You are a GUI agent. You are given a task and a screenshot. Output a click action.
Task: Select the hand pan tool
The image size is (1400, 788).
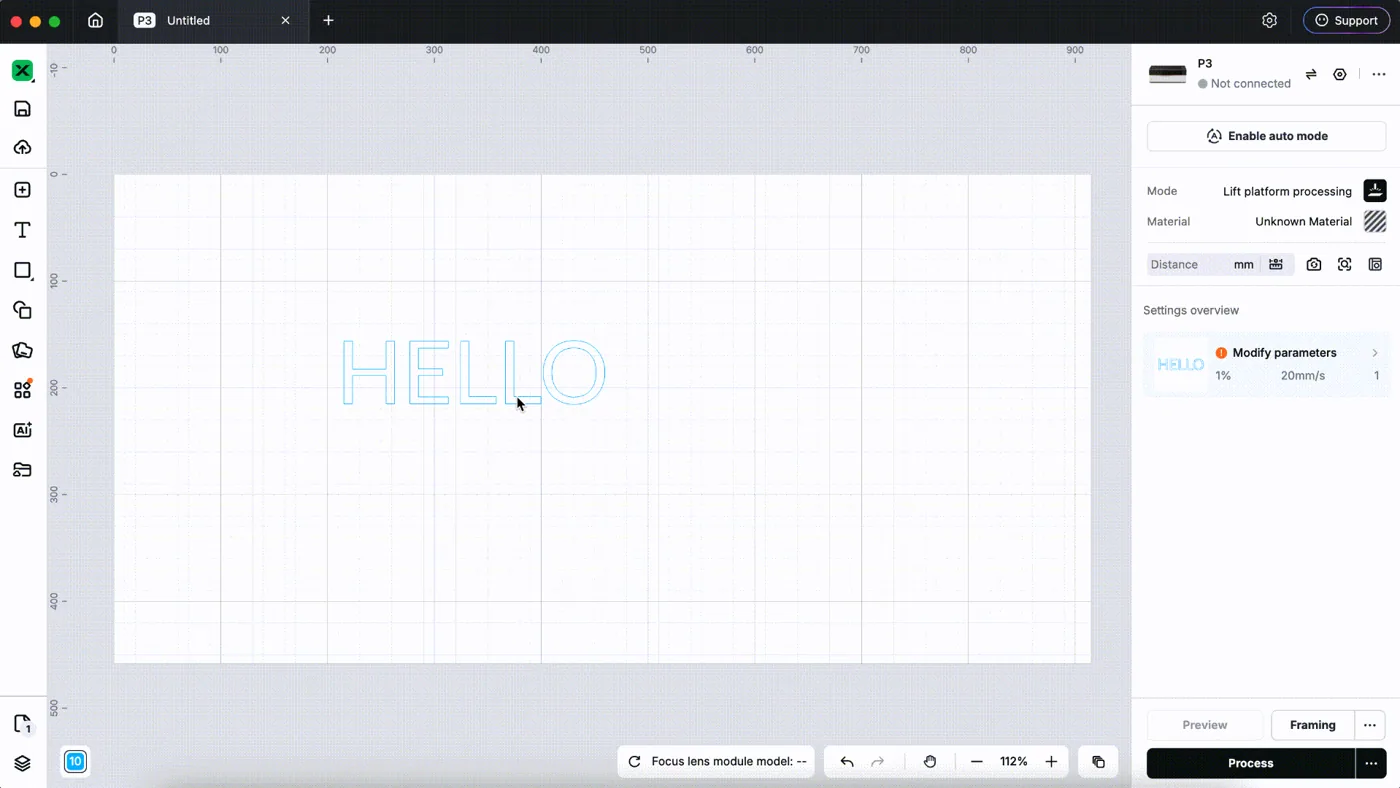coord(930,762)
